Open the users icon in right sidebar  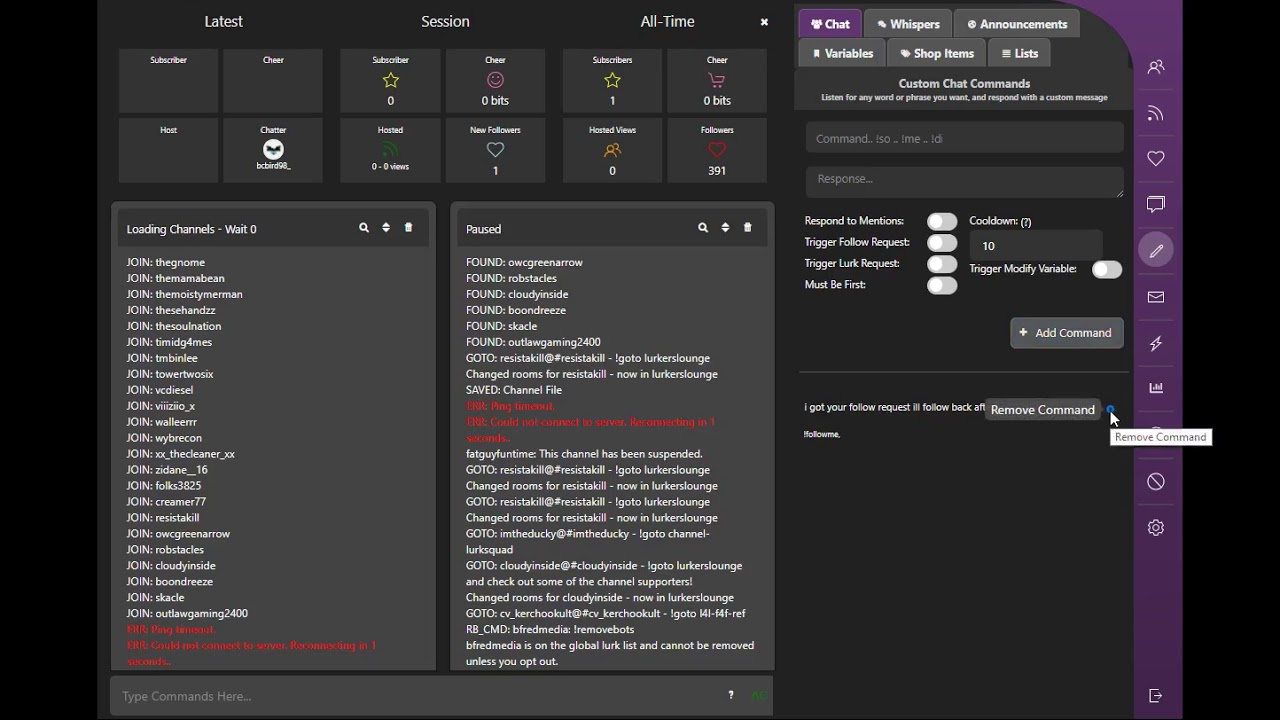tap(1156, 67)
